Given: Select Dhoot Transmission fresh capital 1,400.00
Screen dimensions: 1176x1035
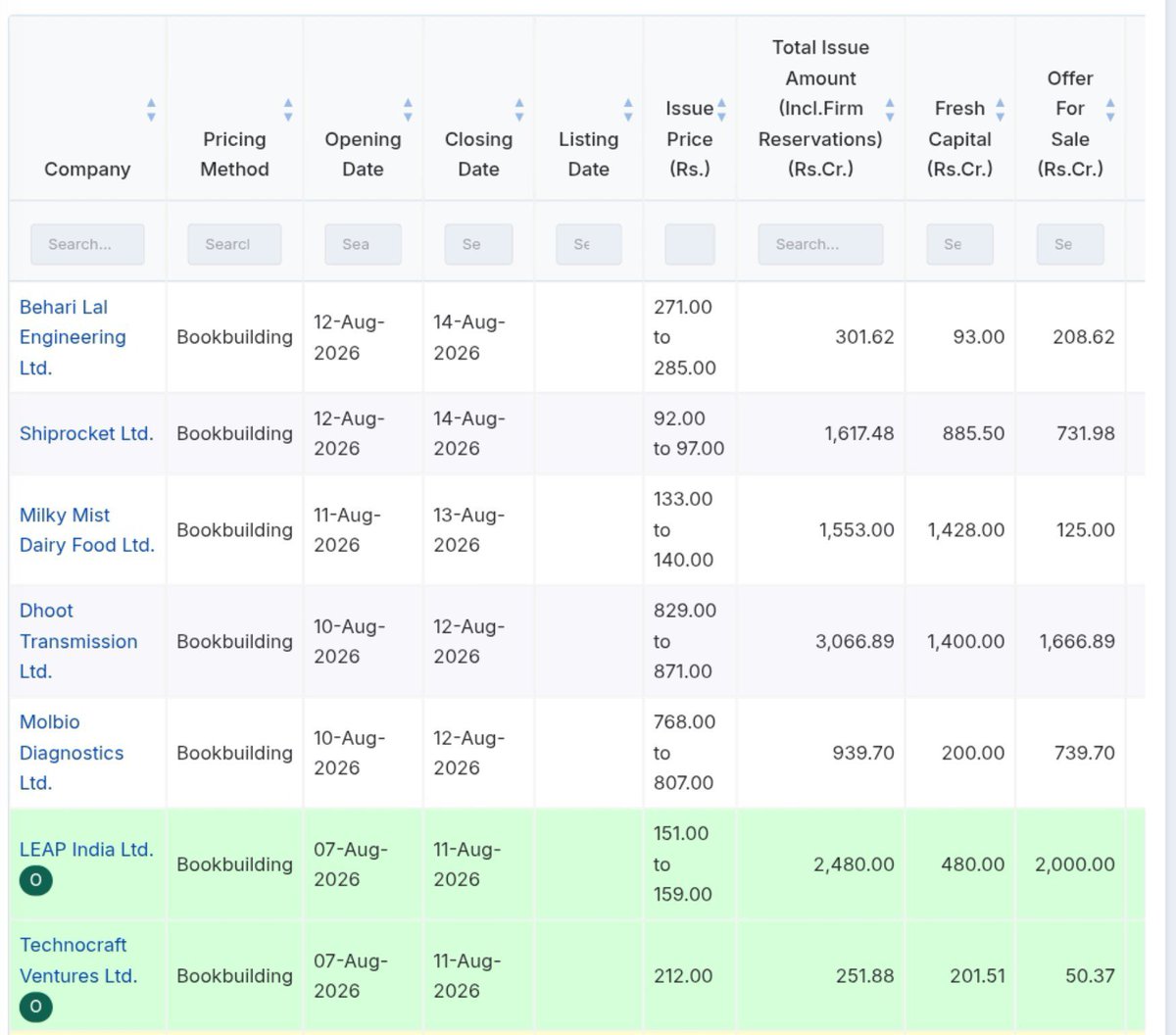Looking at the screenshot, I should (x=966, y=641).
